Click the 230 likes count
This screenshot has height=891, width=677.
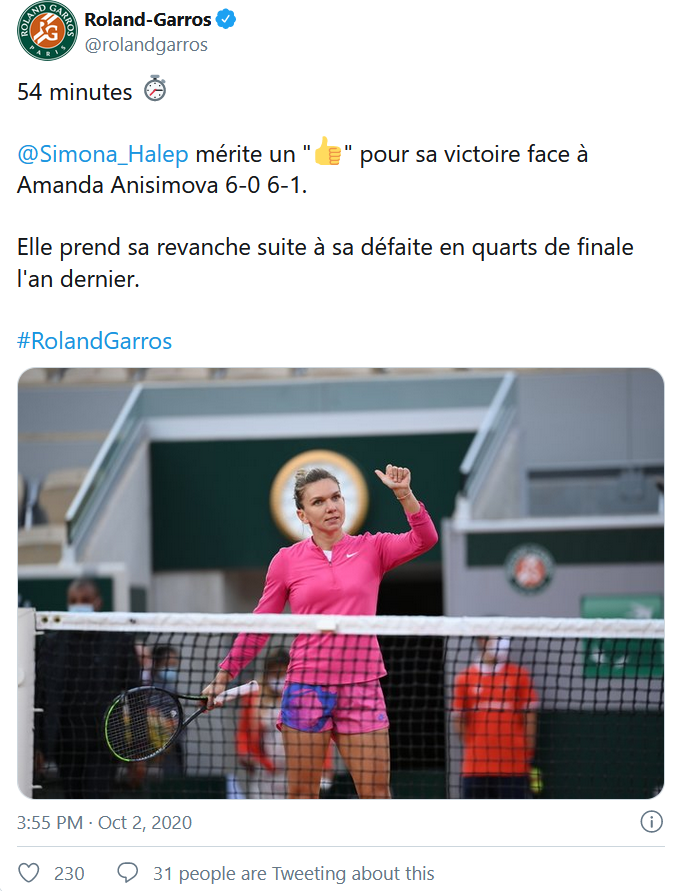tap(69, 873)
